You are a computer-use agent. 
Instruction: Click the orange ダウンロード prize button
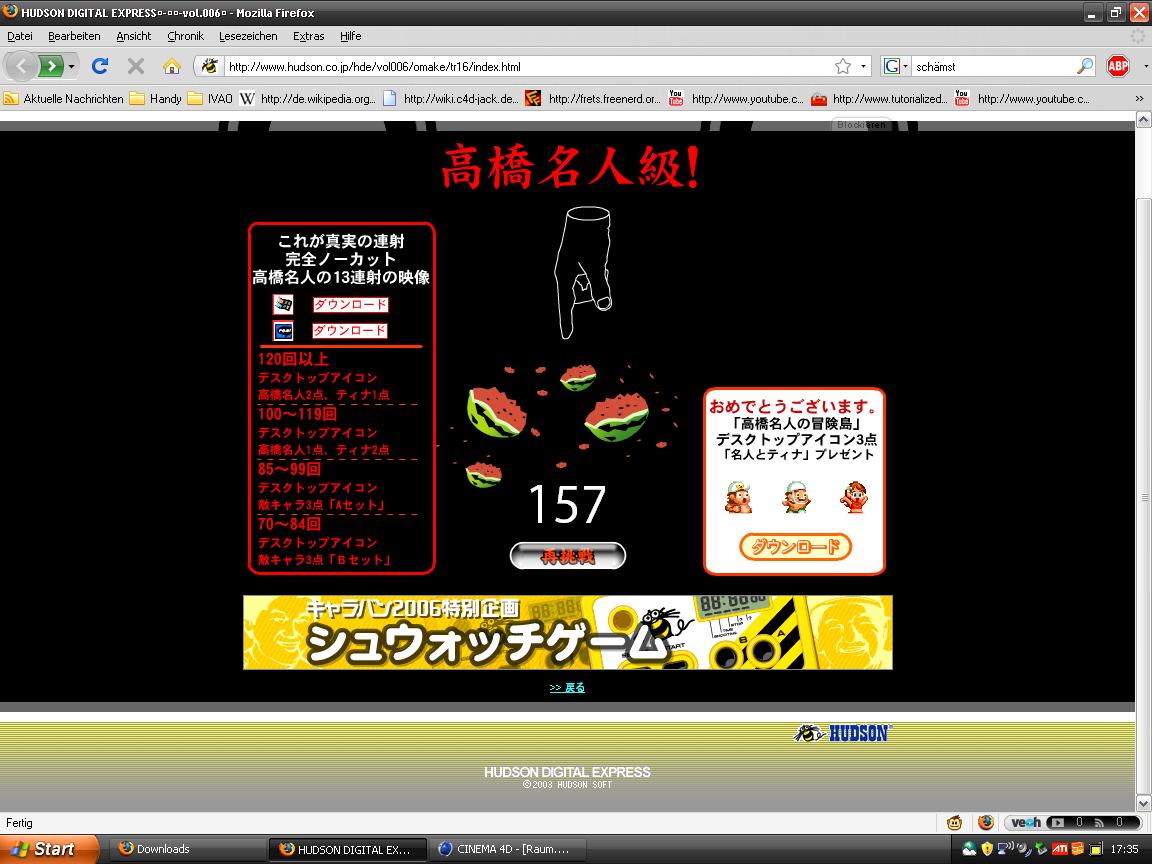pos(795,547)
